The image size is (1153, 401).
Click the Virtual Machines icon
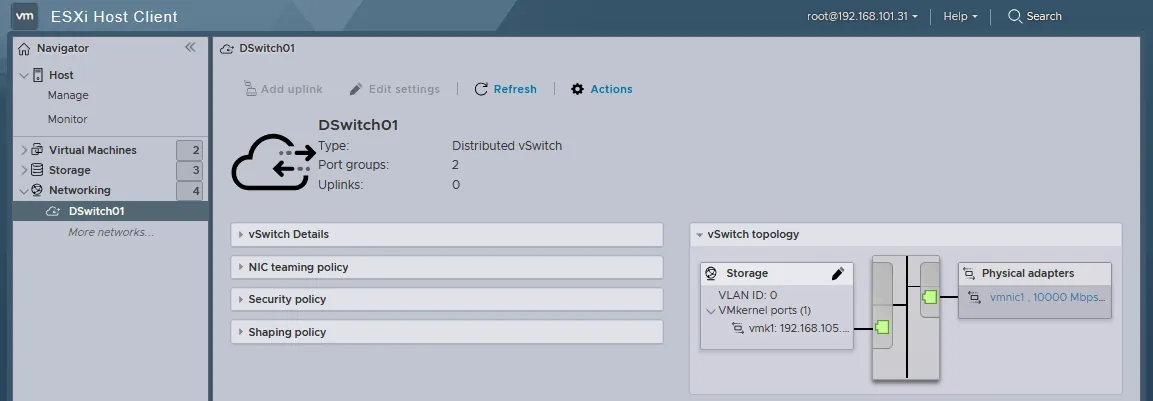[37, 150]
